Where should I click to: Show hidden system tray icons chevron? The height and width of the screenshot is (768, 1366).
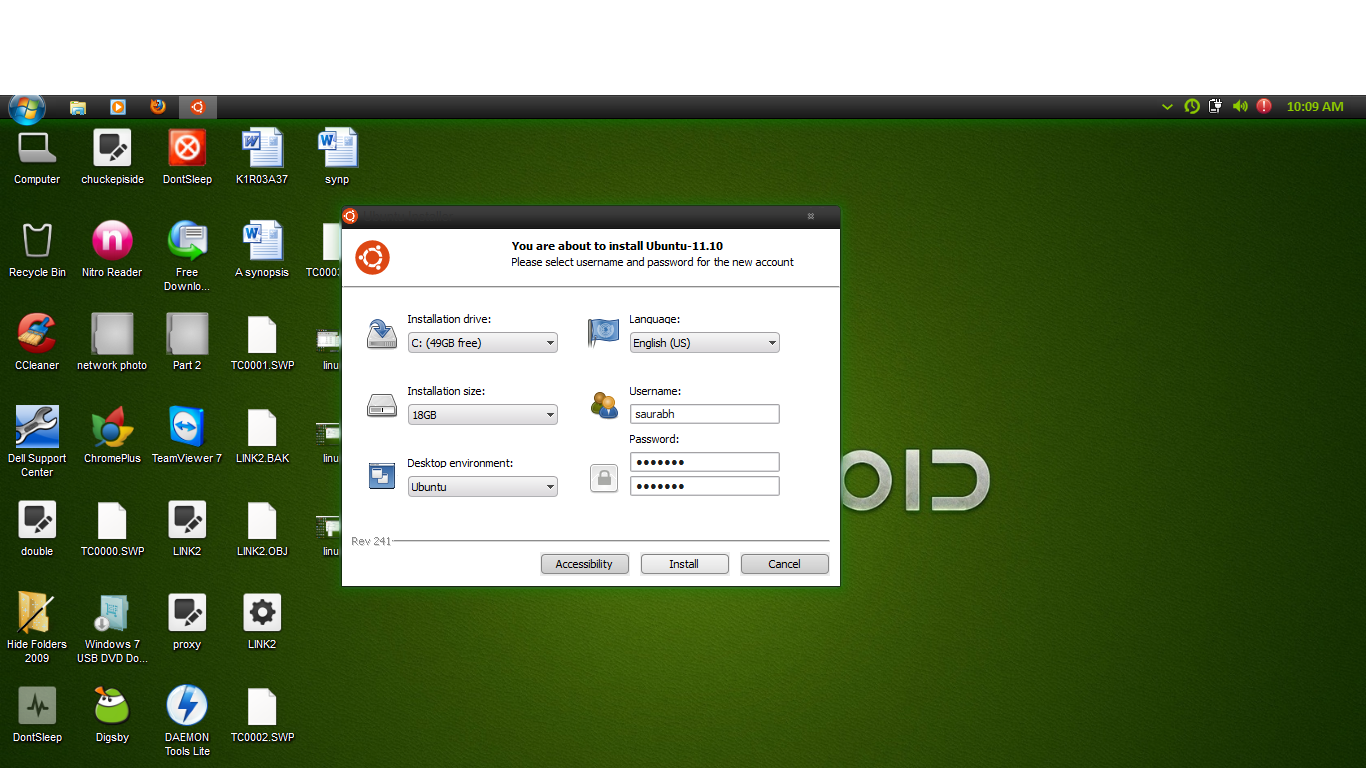coord(1167,107)
